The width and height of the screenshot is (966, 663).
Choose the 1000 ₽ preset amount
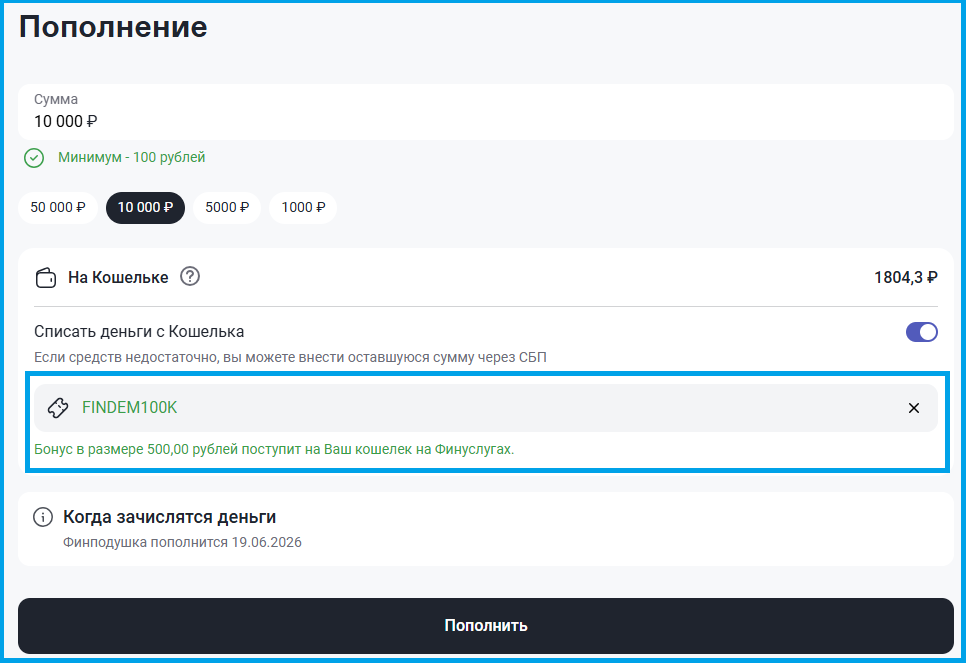pyautogui.click(x=303, y=208)
